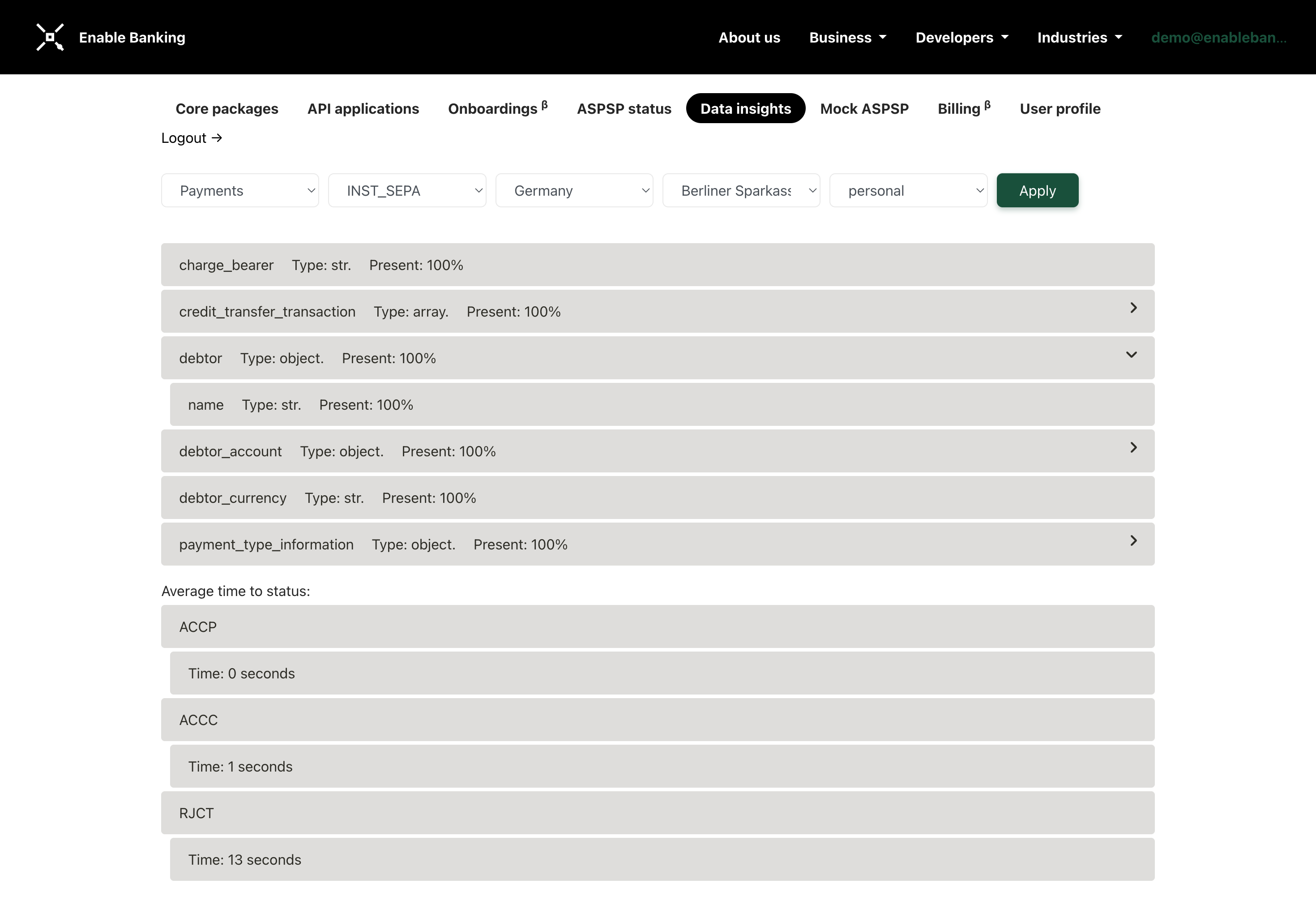This screenshot has width=1316, height=905.
Task: Switch to the Onboardings tab
Action: point(498,108)
